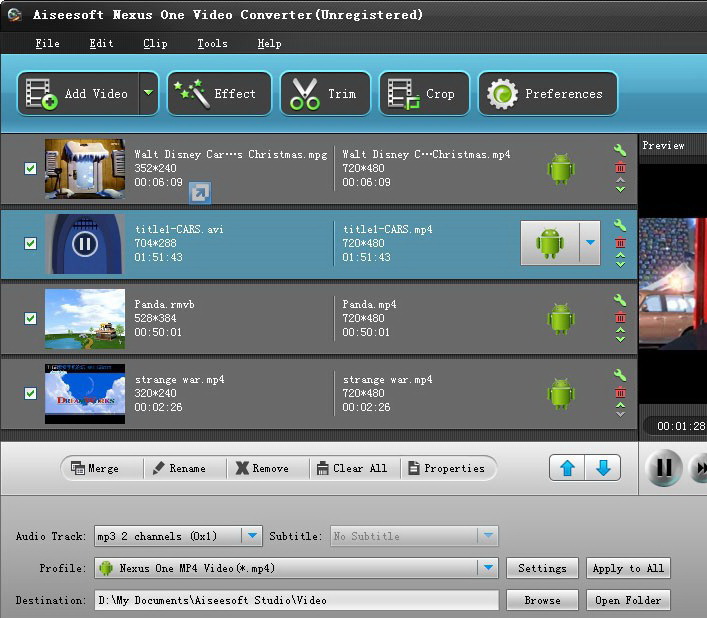Delete title1-CARS row with red trash icon
The image size is (707, 618).
pos(620,243)
